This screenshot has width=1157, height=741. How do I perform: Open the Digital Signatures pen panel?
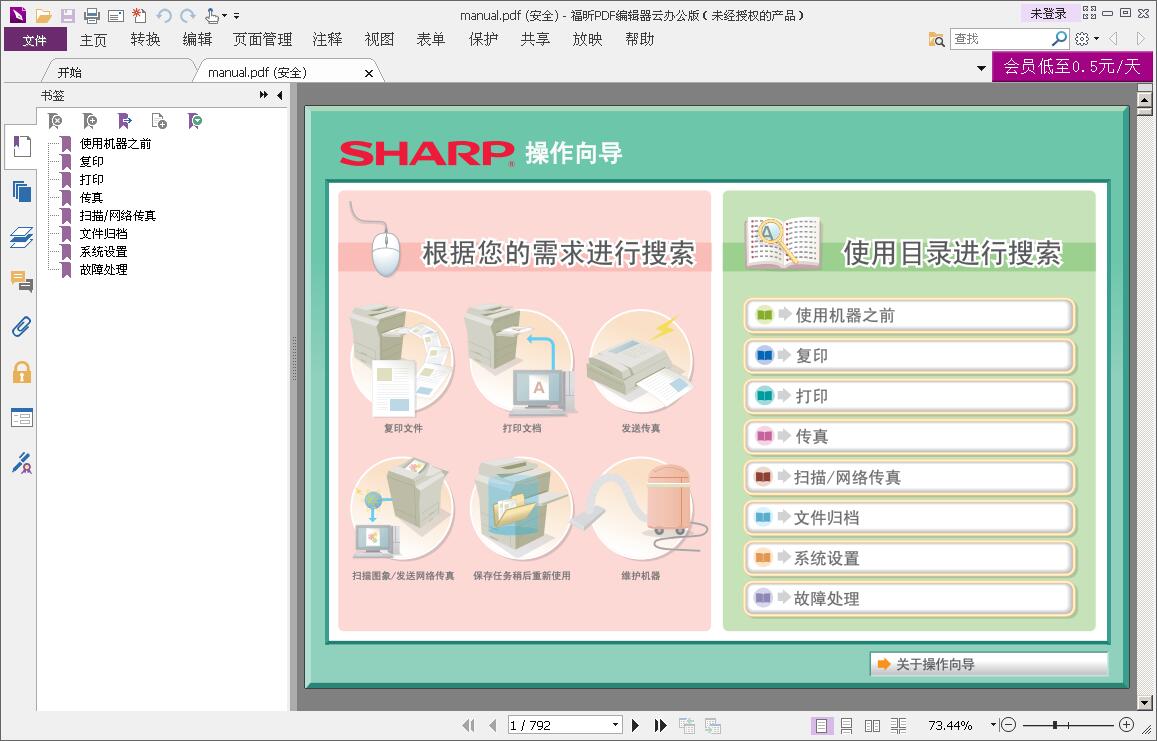[22, 463]
